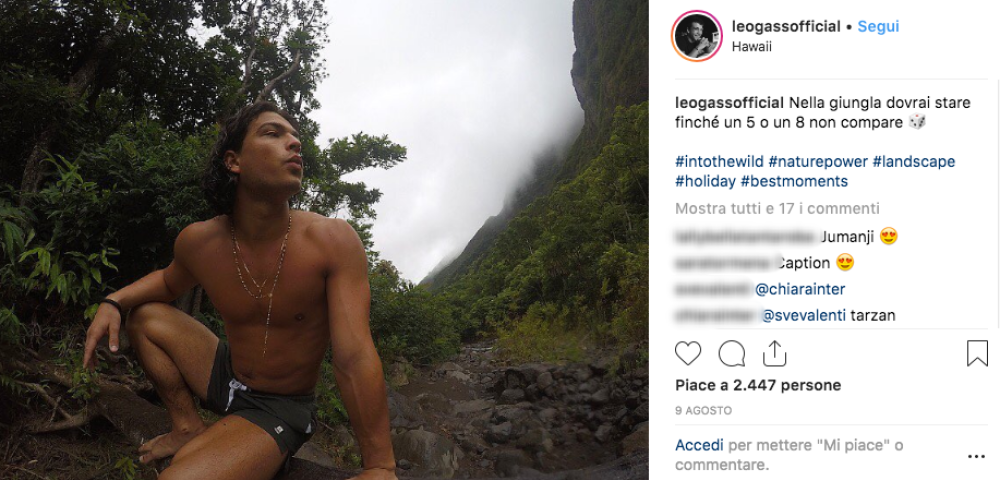Screen dimensions: 1000x480
Task: Click the share arrow icon
Action: click(774, 353)
